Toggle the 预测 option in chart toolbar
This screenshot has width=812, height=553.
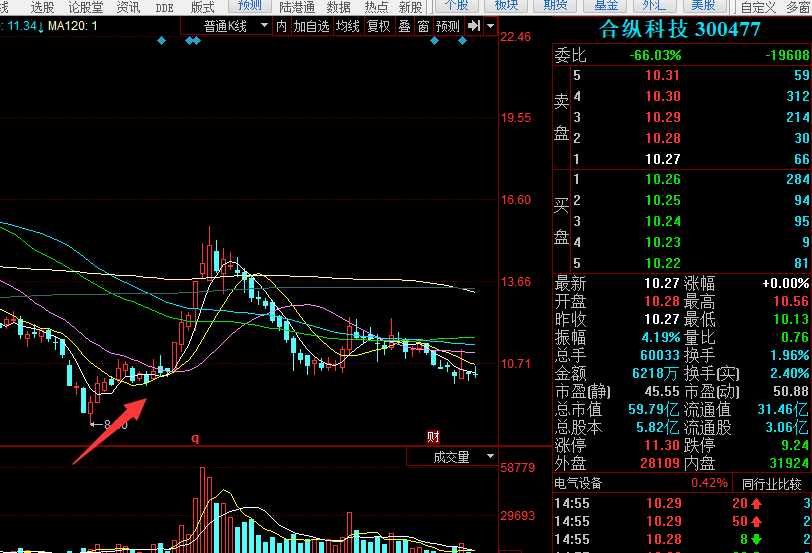448,26
